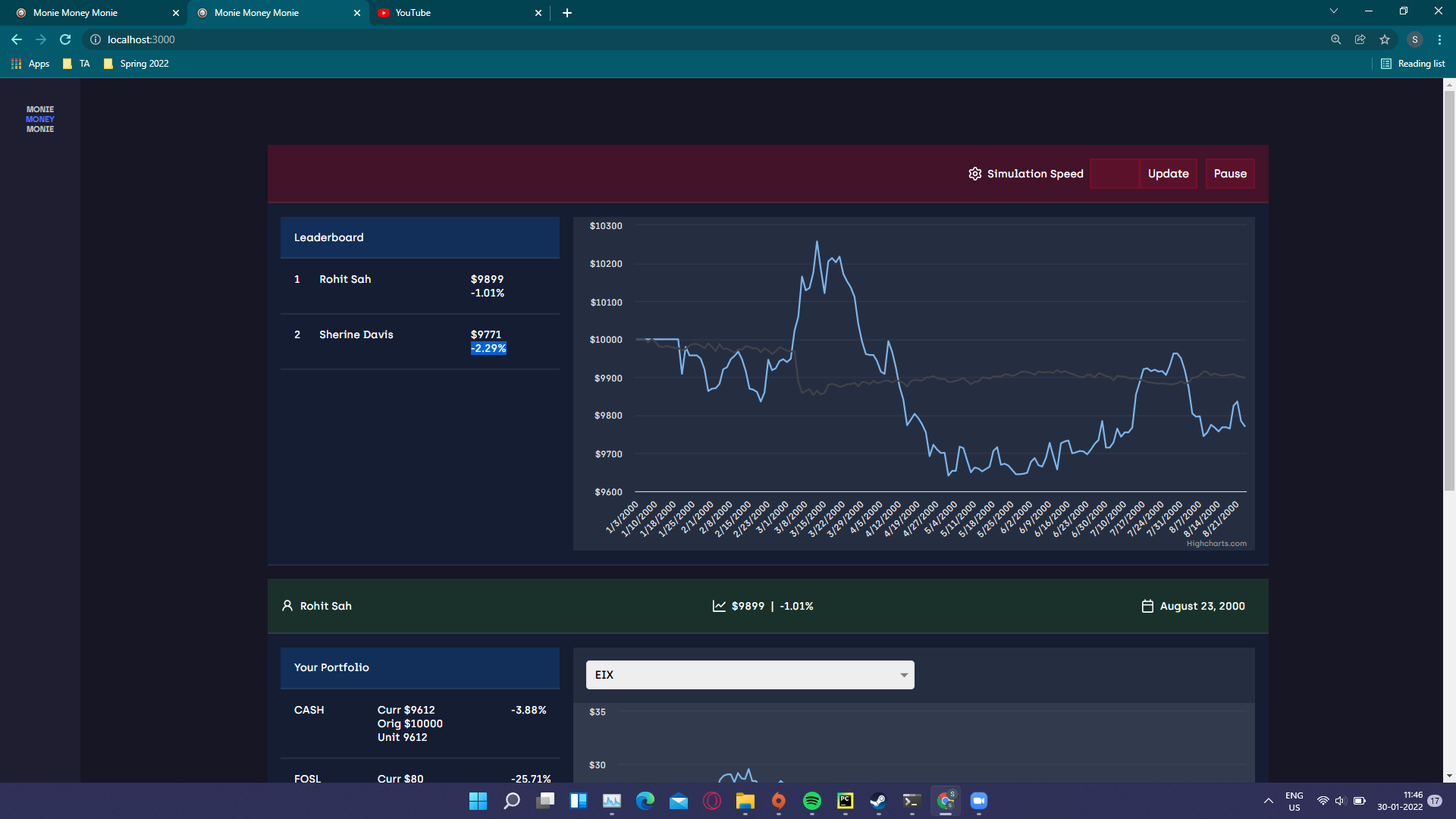Reload the localhost page

tap(65, 39)
